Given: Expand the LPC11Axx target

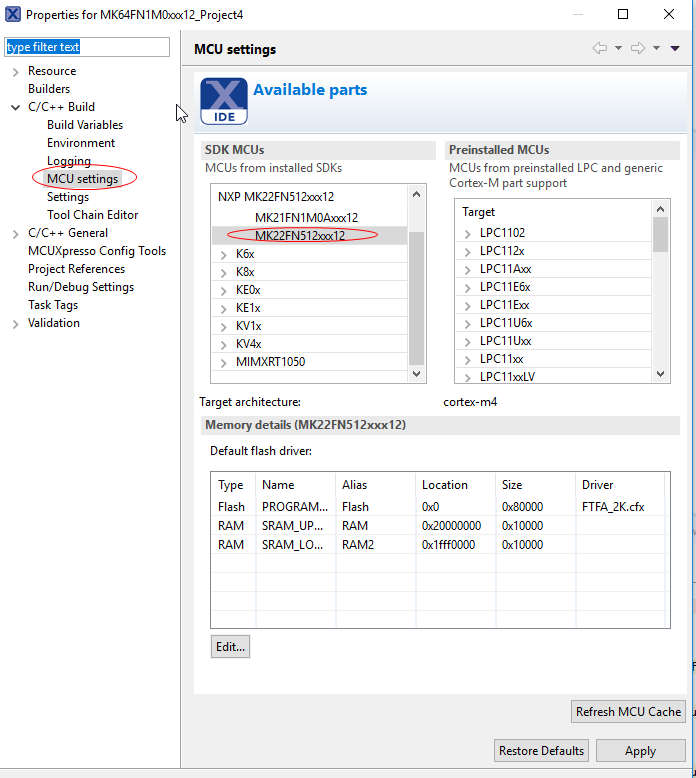Looking at the screenshot, I should pyautogui.click(x=467, y=269).
